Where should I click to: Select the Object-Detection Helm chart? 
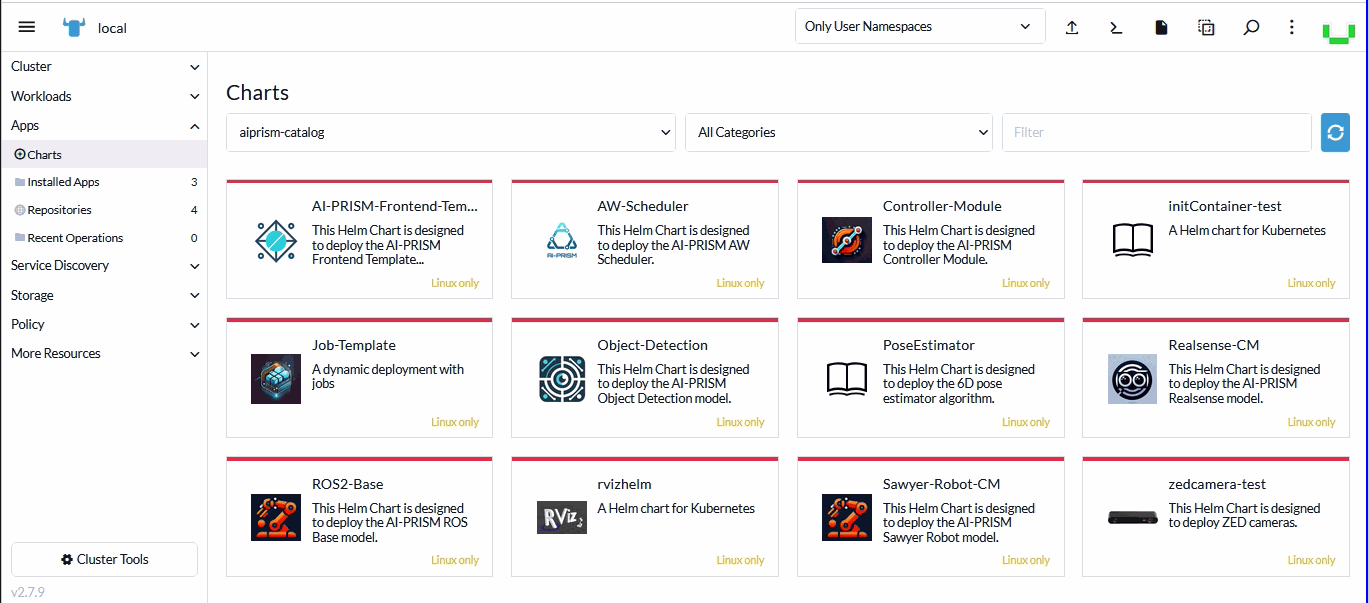click(x=644, y=378)
